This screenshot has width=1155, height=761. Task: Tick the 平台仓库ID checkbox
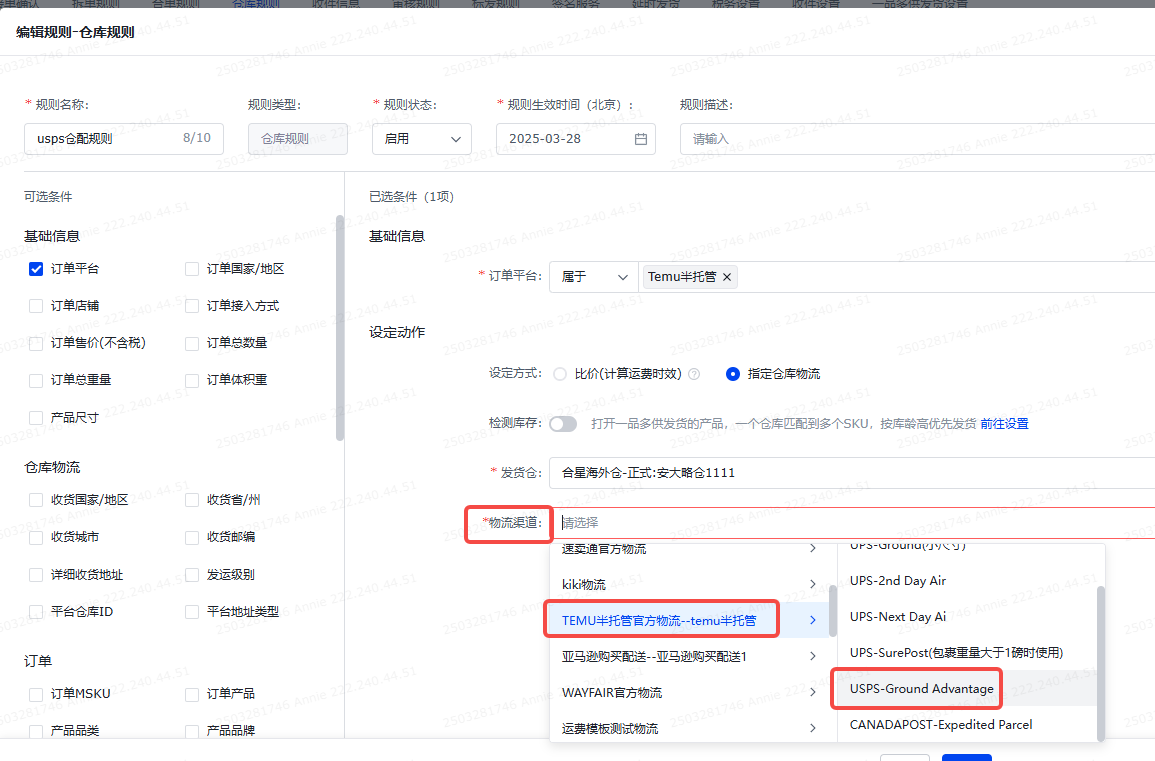click(x=36, y=611)
